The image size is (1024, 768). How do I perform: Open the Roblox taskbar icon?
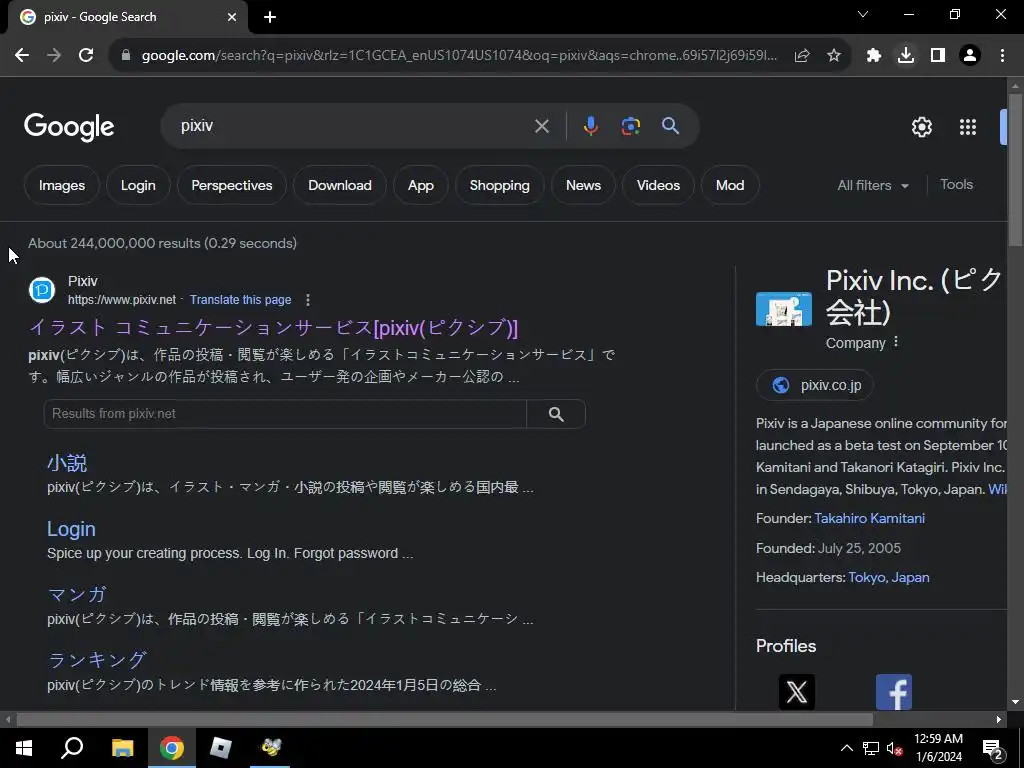[221, 748]
